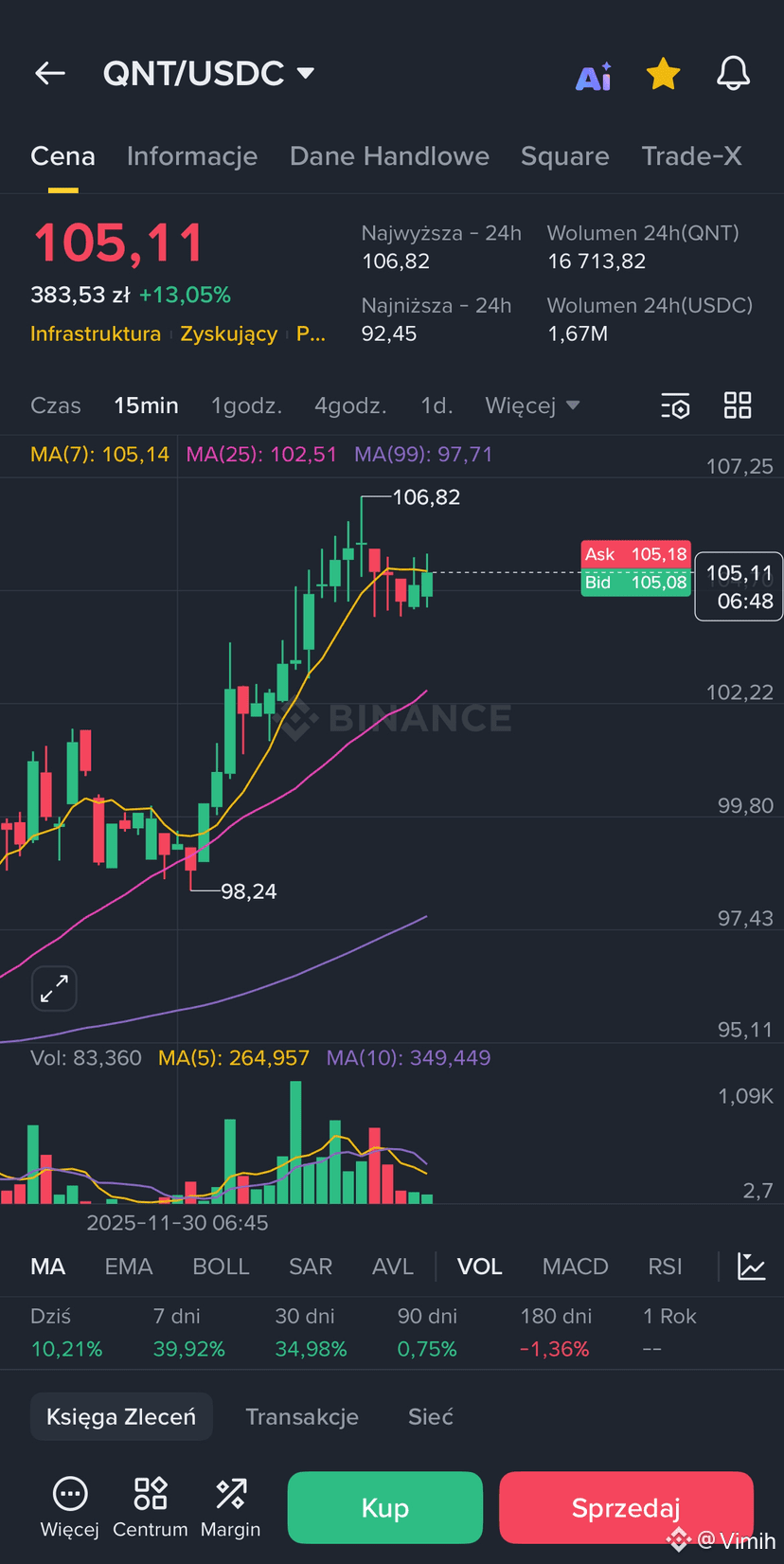
Task: Toggle the BOLL indicator
Action: click(221, 1267)
